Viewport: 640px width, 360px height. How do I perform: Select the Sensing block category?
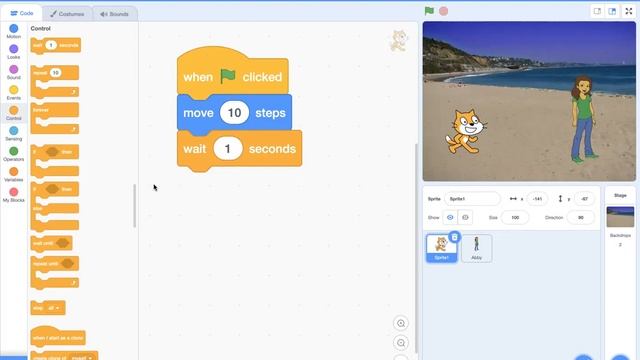point(13,133)
